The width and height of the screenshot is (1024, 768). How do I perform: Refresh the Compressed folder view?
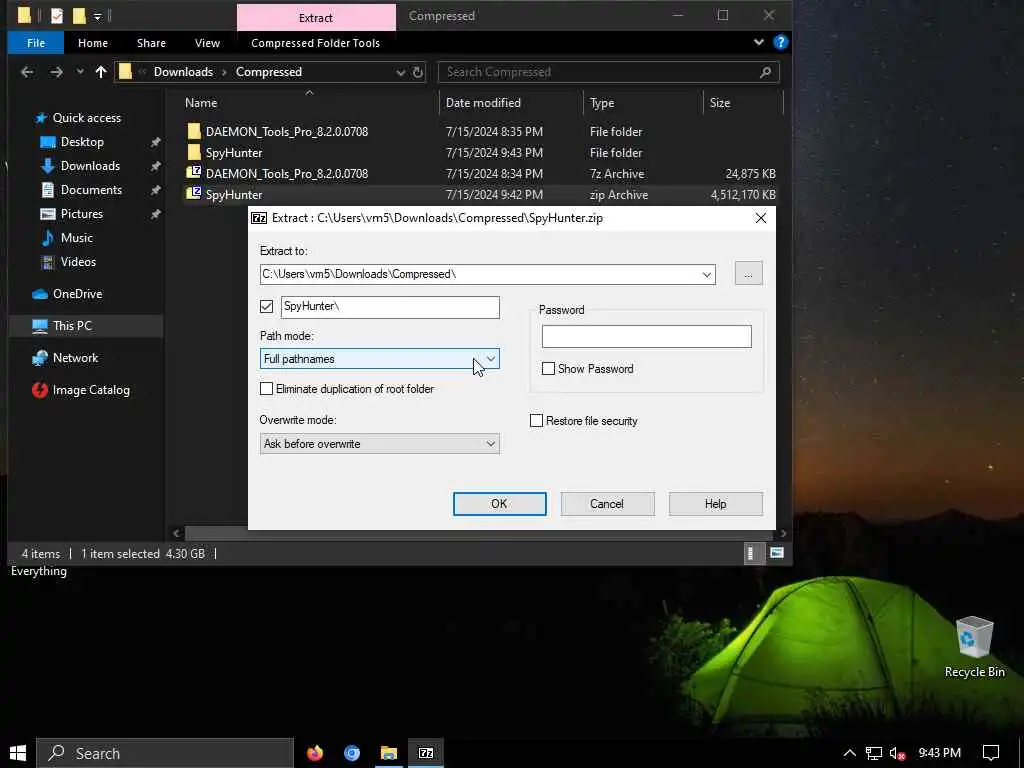(x=418, y=72)
